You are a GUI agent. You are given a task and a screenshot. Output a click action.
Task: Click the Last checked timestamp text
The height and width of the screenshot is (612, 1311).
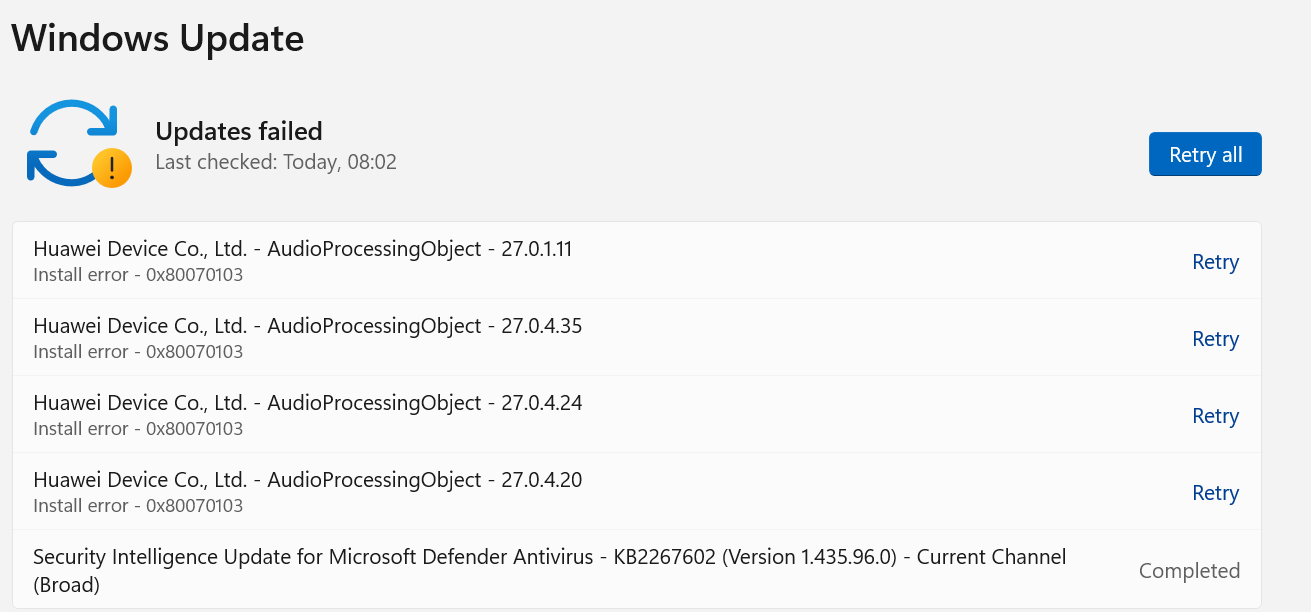tap(276, 161)
